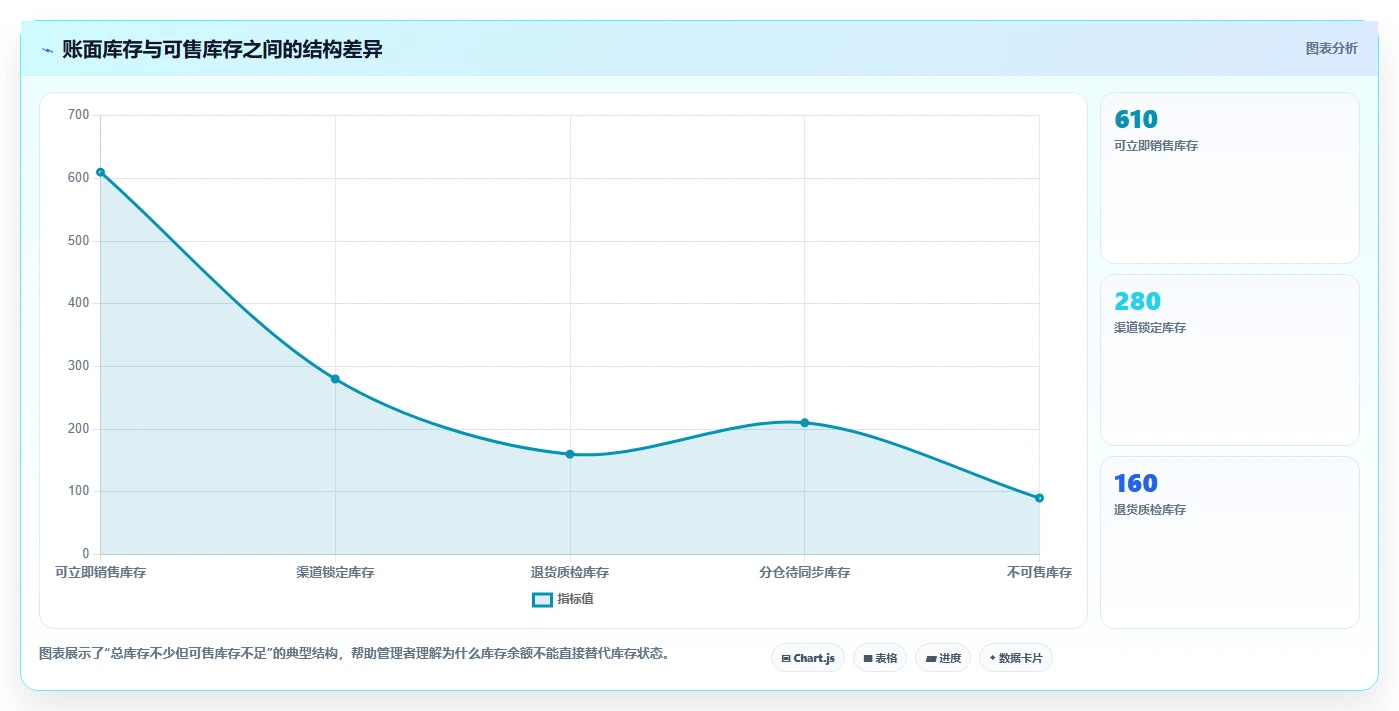Click the y-axis value 100
The image size is (1399, 711).
[79, 491]
